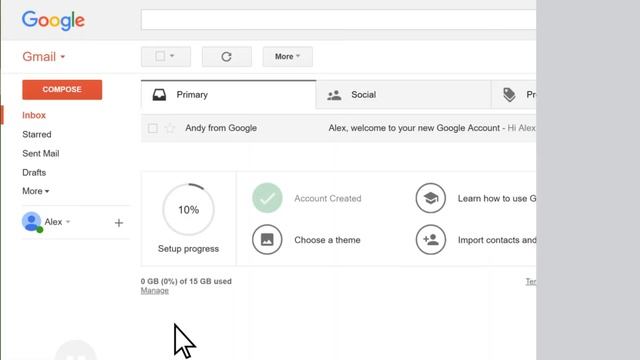Click the Promotions tag icon
This screenshot has height=360, width=640.
pos(509,95)
